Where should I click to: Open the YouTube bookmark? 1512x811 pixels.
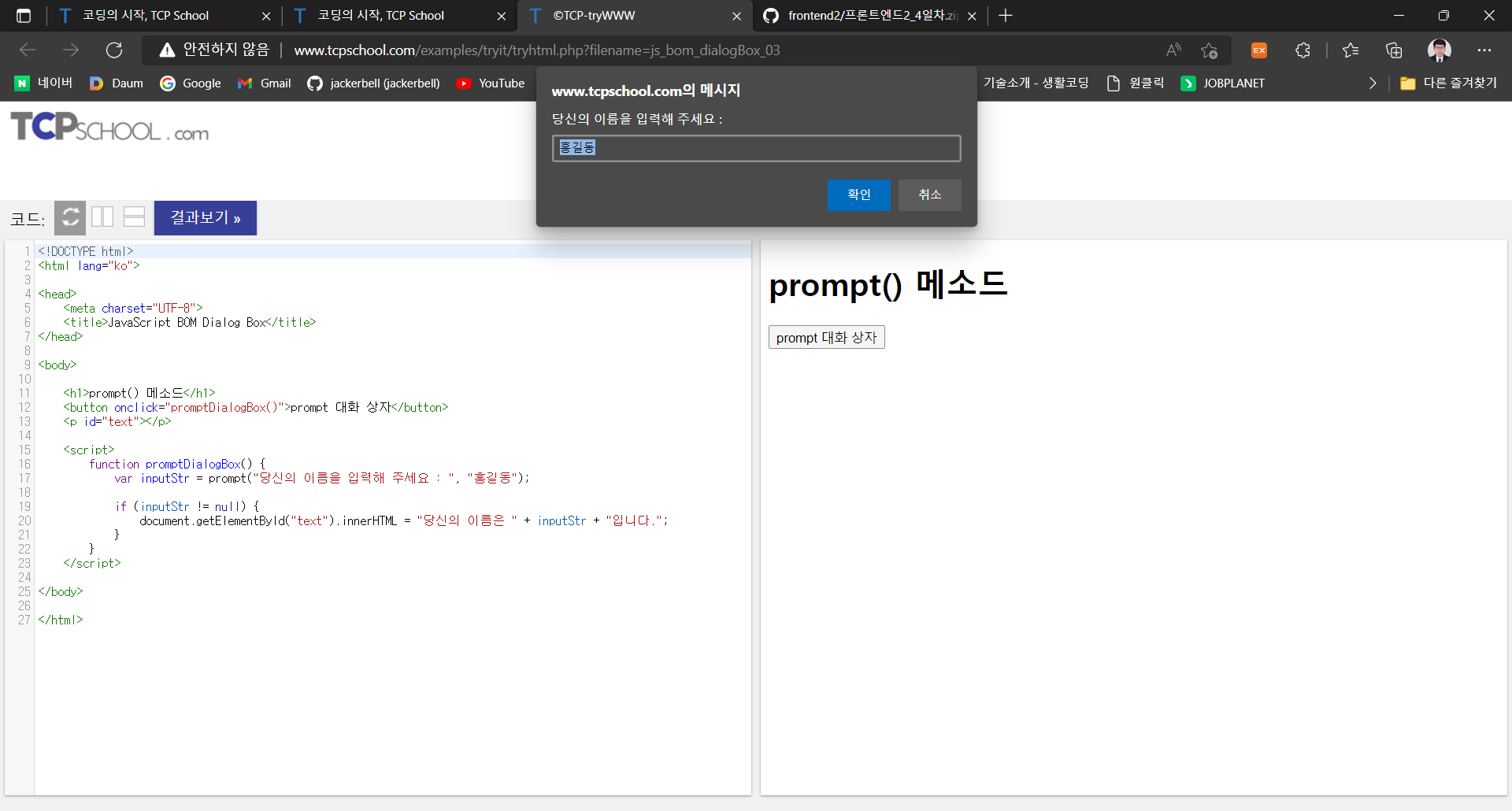(491, 83)
